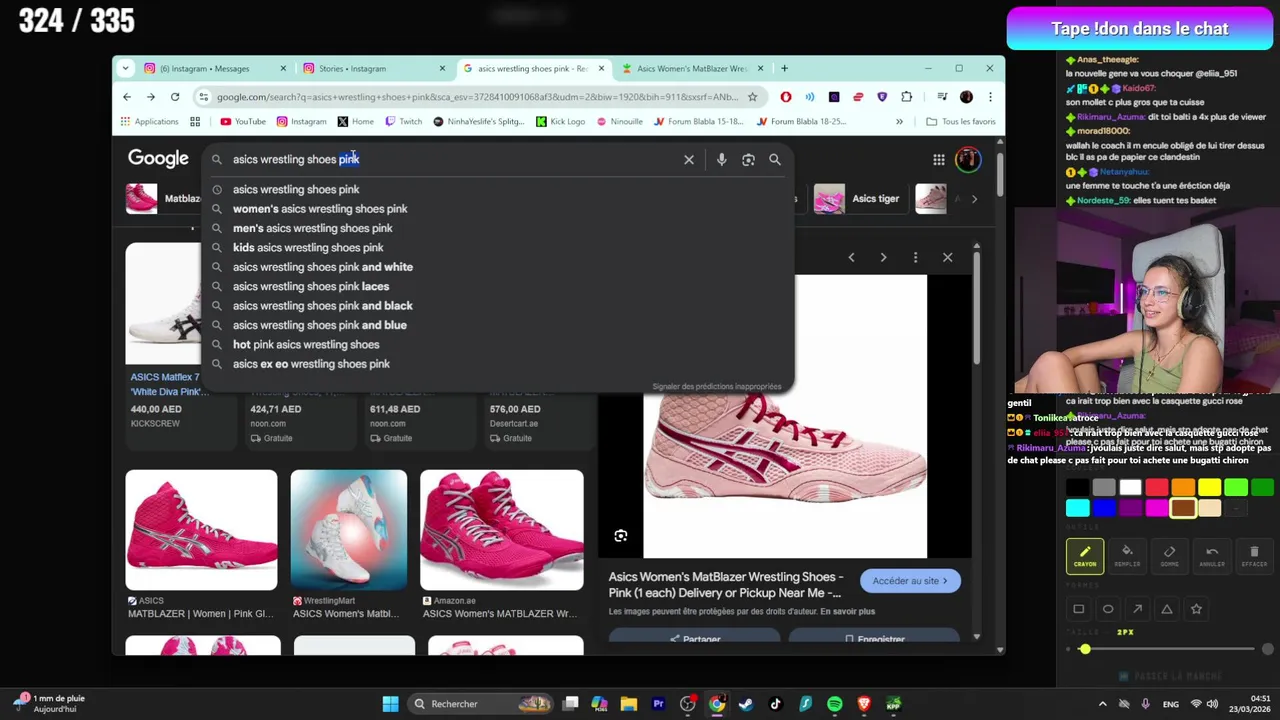Select the Remplir fill bucket tool
Viewport: 1280px width, 720px height.
tap(1127, 556)
